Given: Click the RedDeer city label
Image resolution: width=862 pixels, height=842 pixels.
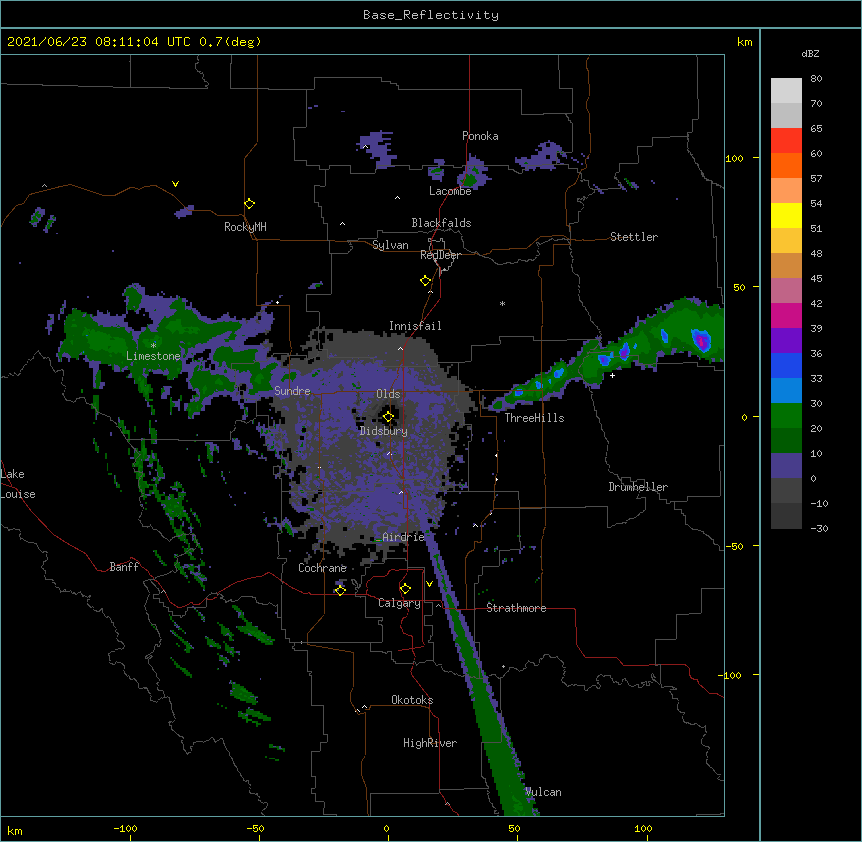Looking at the screenshot, I should coord(440,255).
